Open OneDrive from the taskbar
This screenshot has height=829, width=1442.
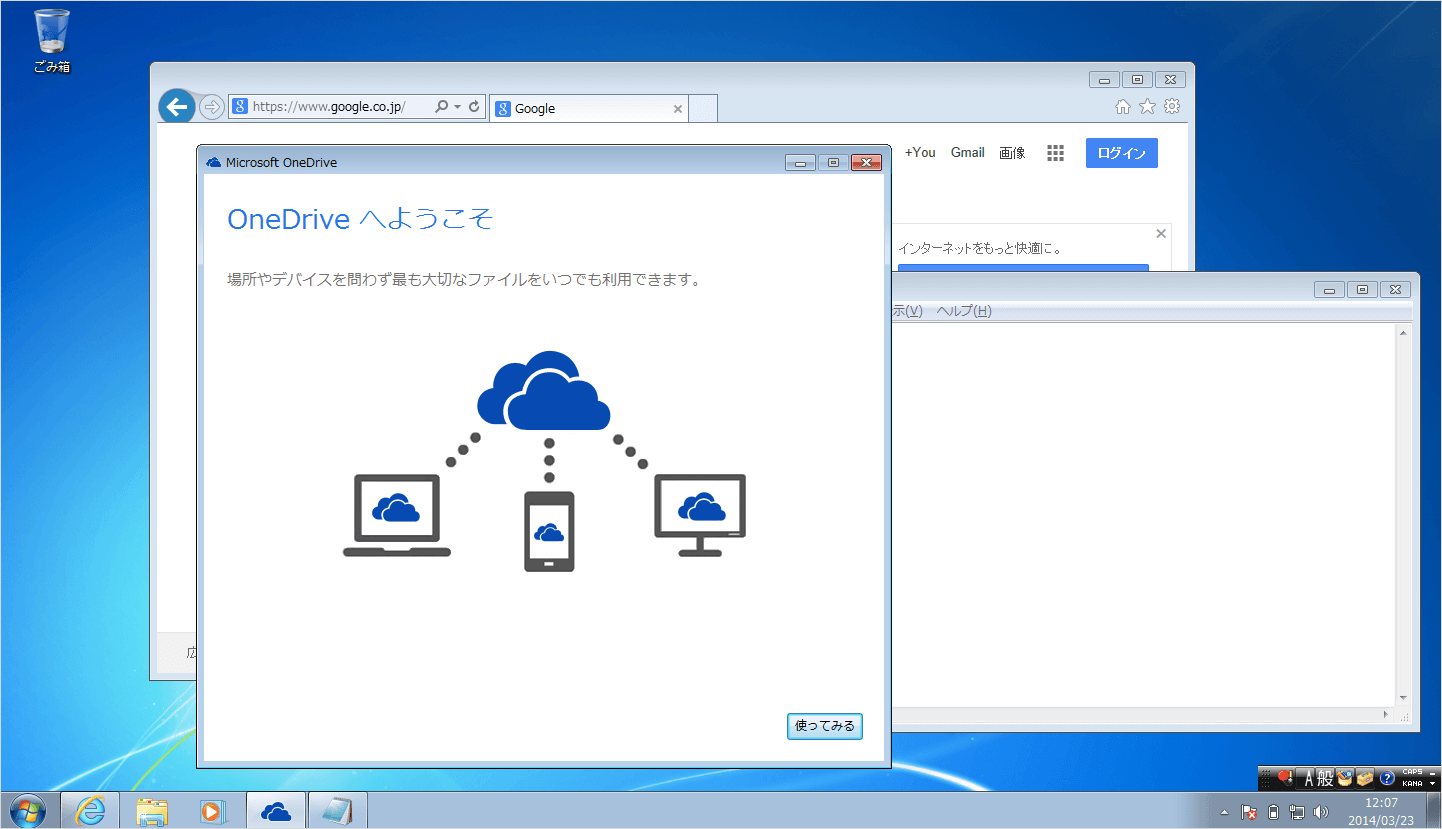coord(275,809)
